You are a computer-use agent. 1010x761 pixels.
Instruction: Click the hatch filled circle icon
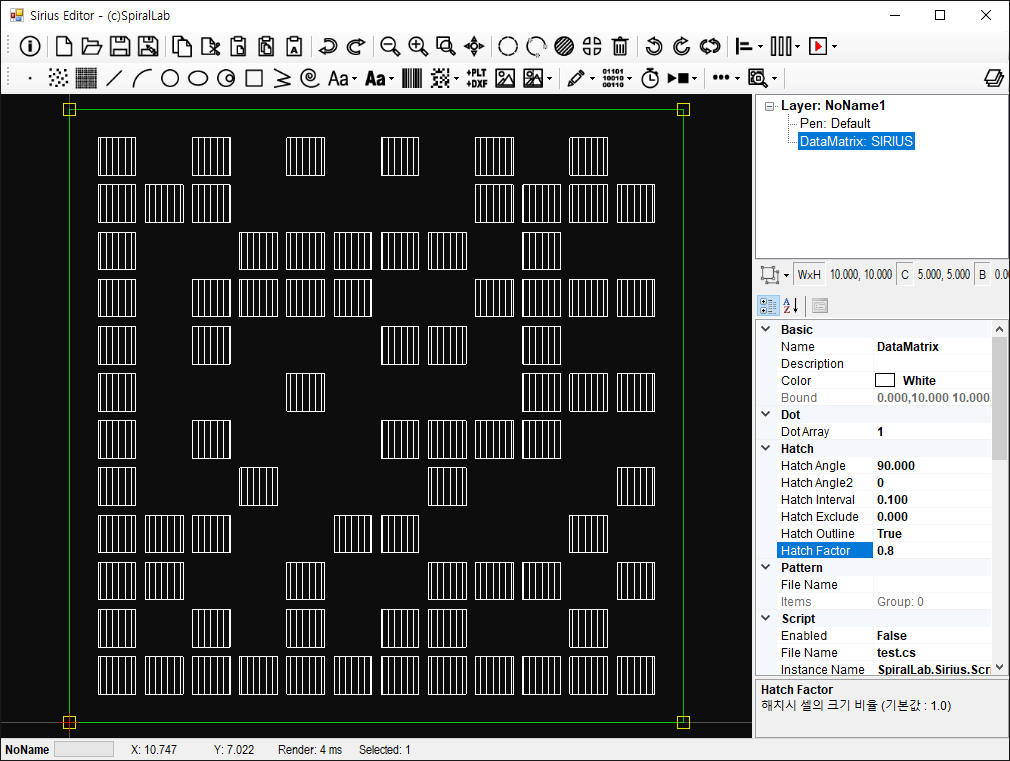pos(564,46)
